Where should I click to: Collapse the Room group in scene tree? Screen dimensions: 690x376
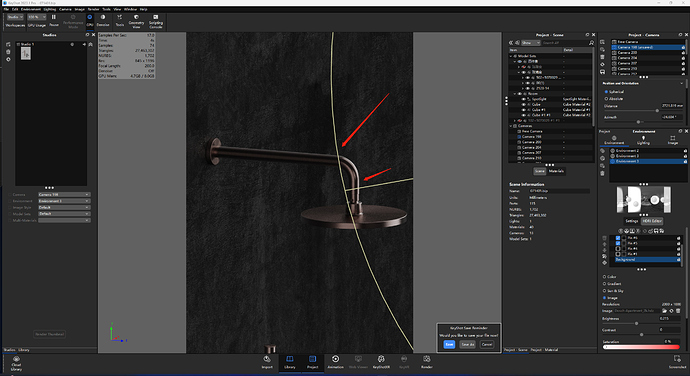(515, 94)
